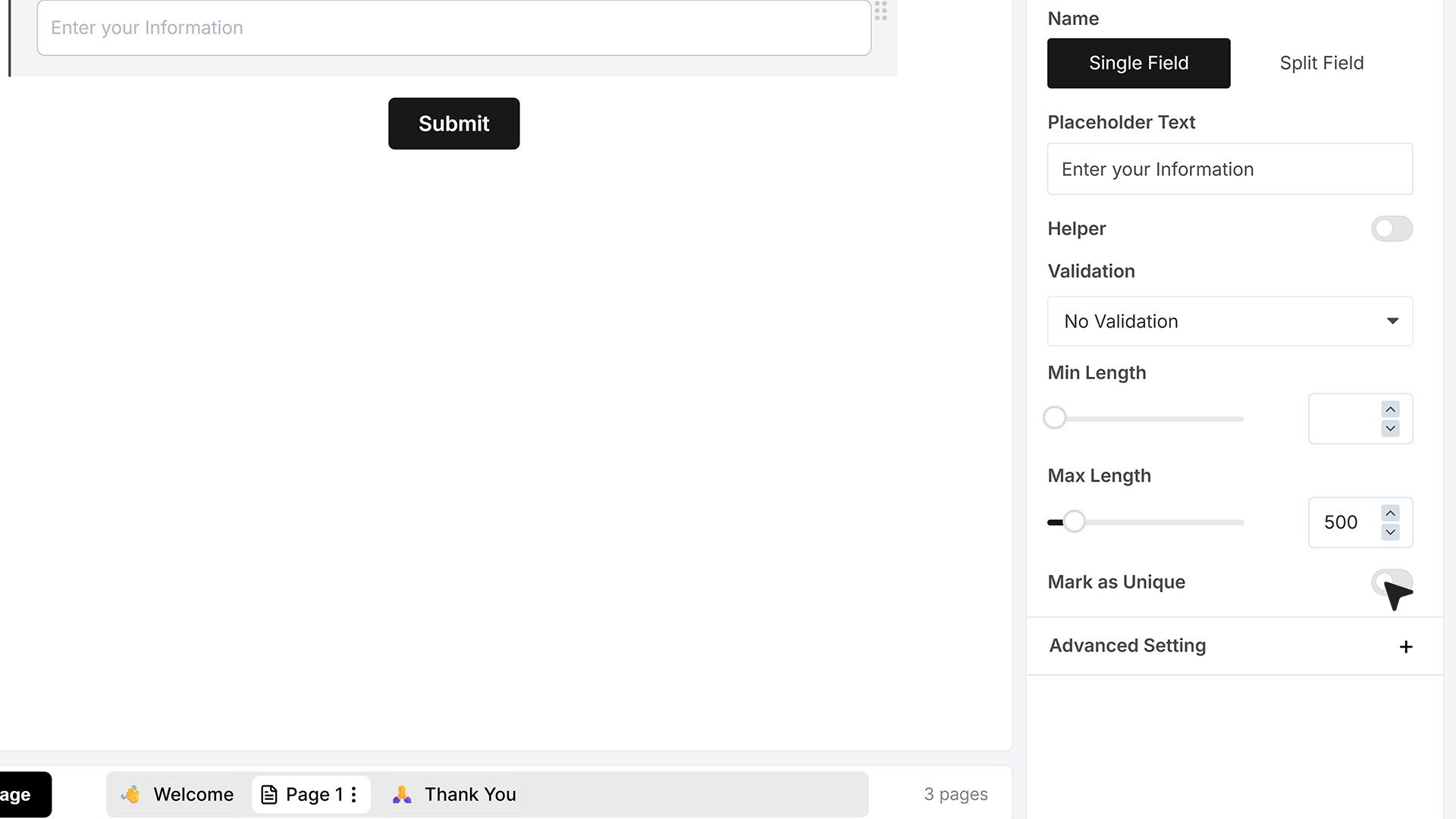The width and height of the screenshot is (1456, 819).
Task: Decrease Min Length with the down arrow
Action: [1390, 428]
